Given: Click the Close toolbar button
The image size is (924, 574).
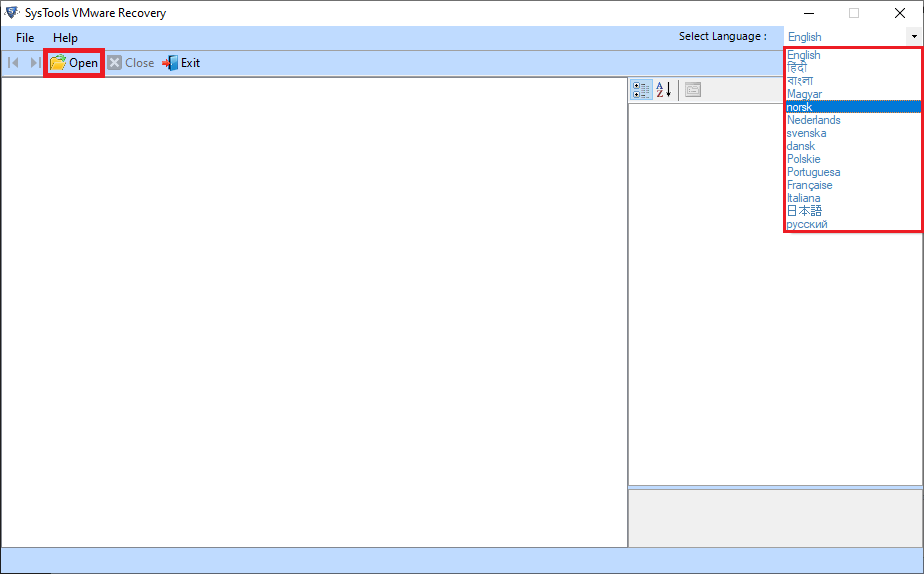Looking at the screenshot, I should pos(131,62).
